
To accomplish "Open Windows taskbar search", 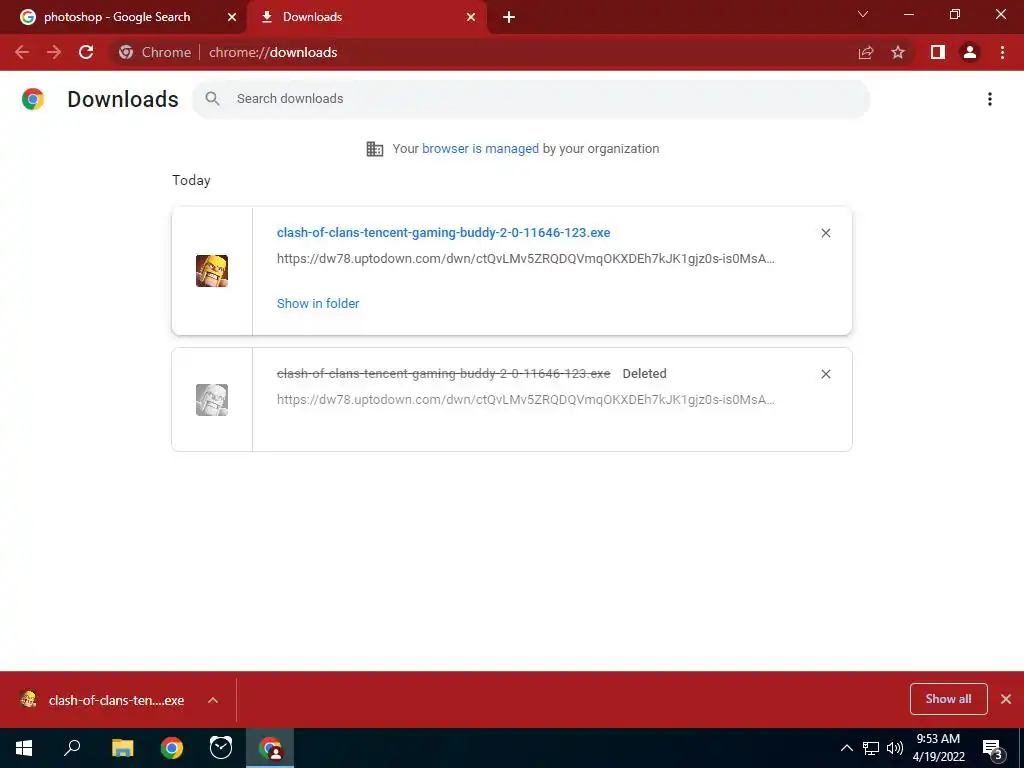I will click(x=72, y=748).
